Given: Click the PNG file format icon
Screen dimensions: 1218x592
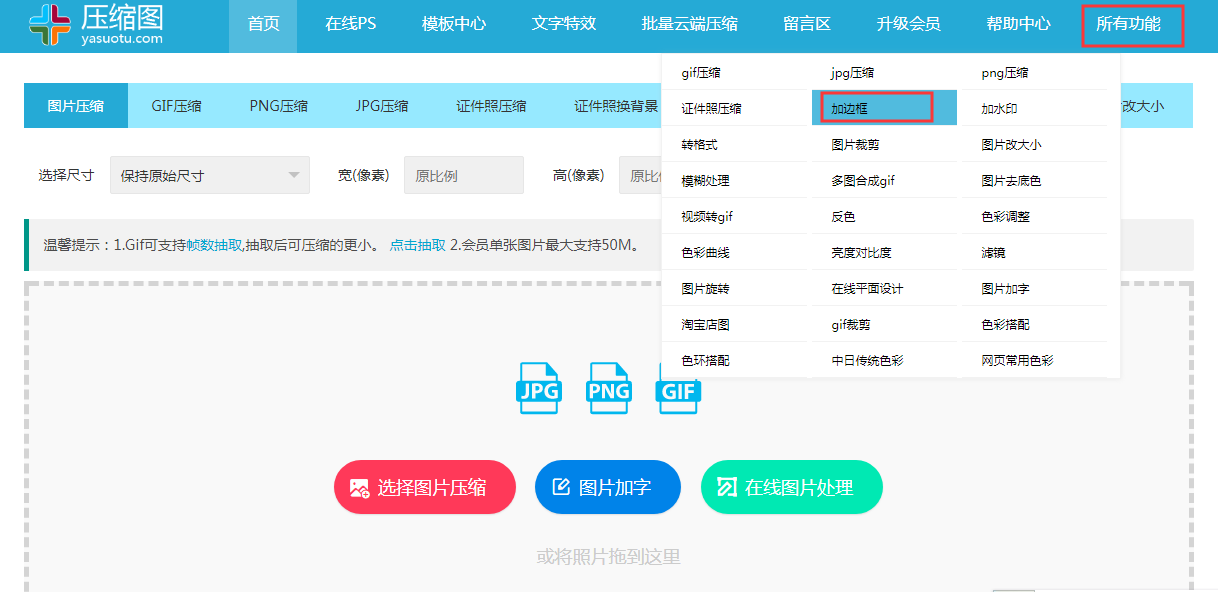Looking at the screenshot, I should (x=608, y=388).
